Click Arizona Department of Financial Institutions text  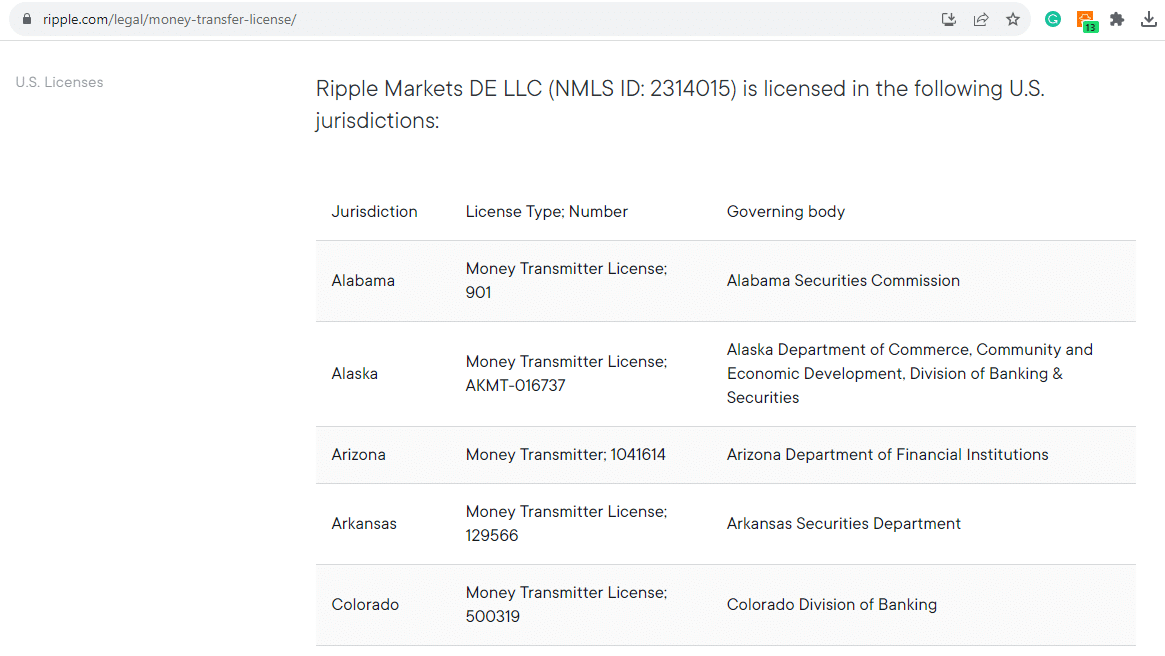click(x=887, y=454)
